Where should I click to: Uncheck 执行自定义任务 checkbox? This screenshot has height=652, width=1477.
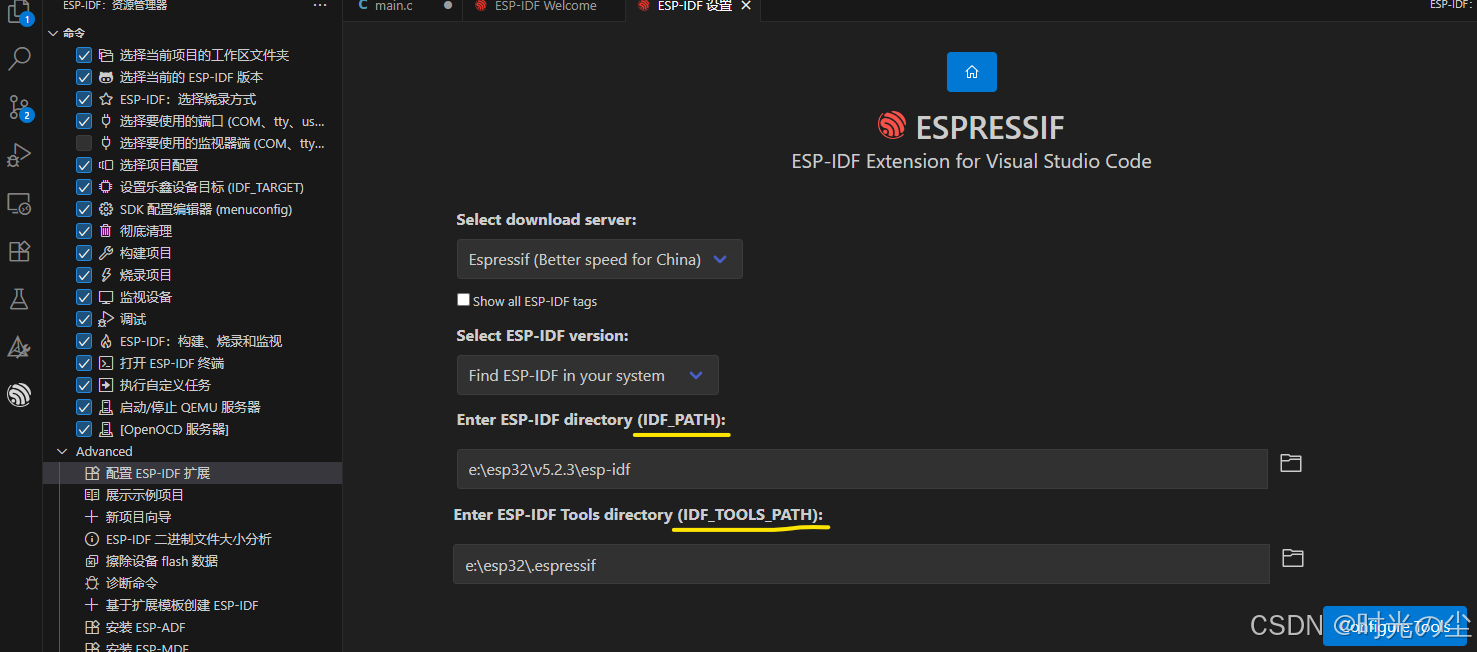[x=84, y=385]
